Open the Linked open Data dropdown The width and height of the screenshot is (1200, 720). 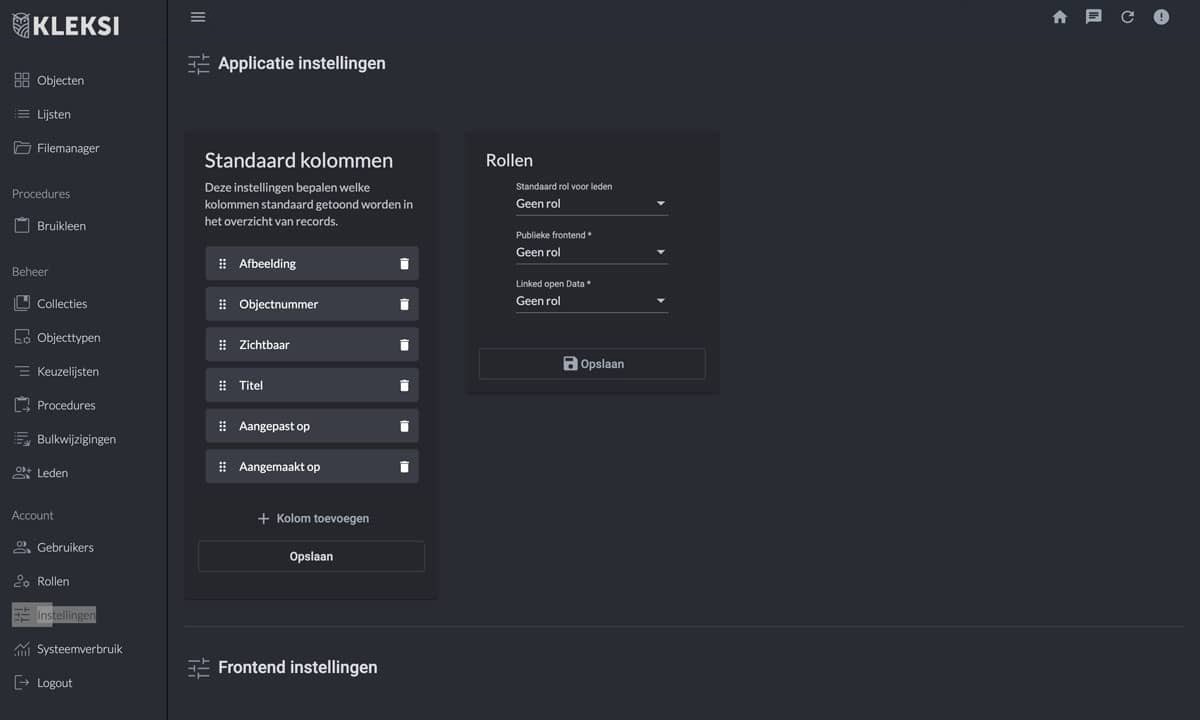coord(591,301)
